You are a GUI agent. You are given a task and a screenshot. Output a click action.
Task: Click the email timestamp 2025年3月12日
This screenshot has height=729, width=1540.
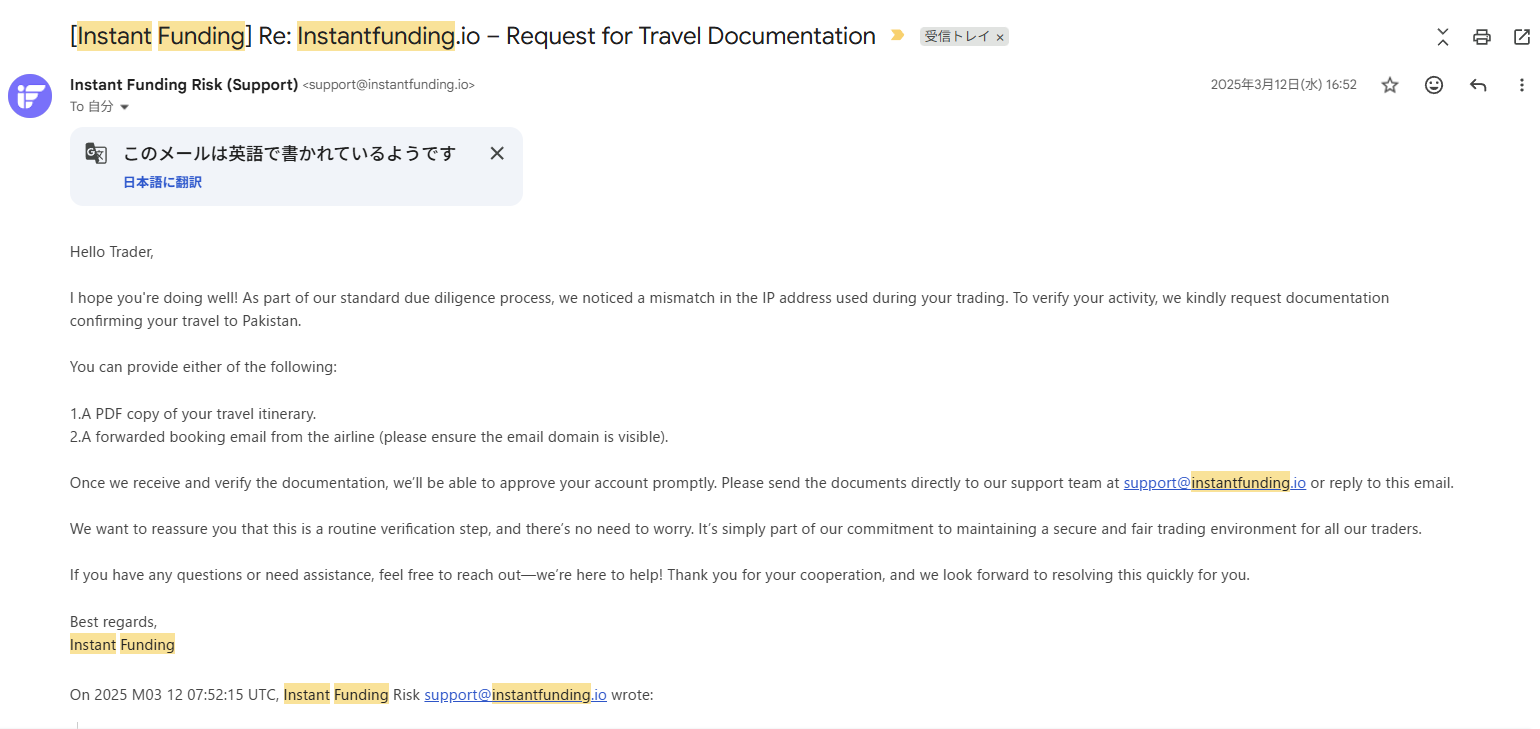pyautogui.click(x=1283, y=85)
